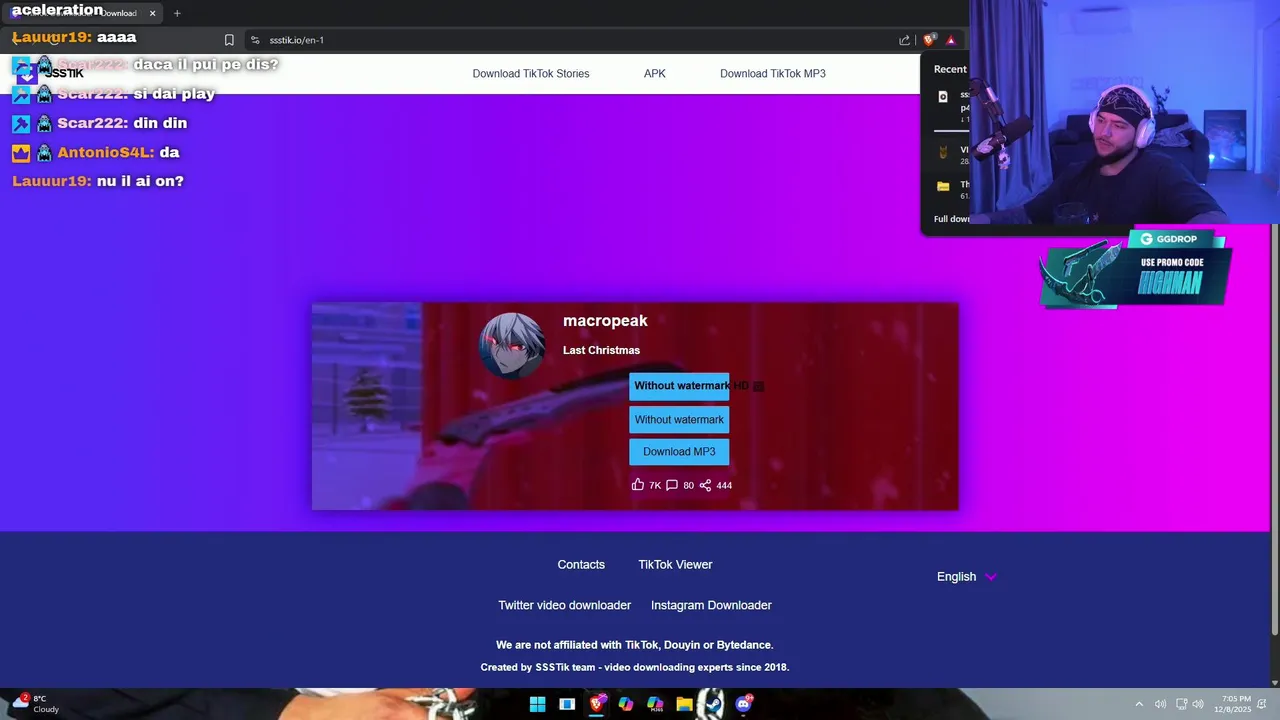
Task: Click the macropeak profile avatar
Action: [512, 345]
